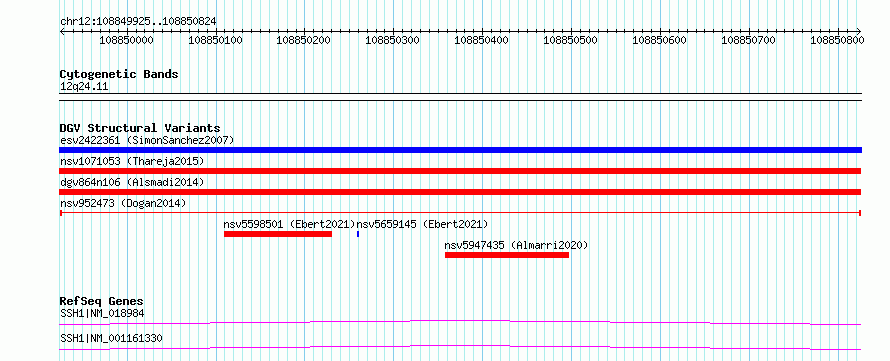Click the red nsv1071053 variant bar
The image size is (890, 361).
click(460, 171)
